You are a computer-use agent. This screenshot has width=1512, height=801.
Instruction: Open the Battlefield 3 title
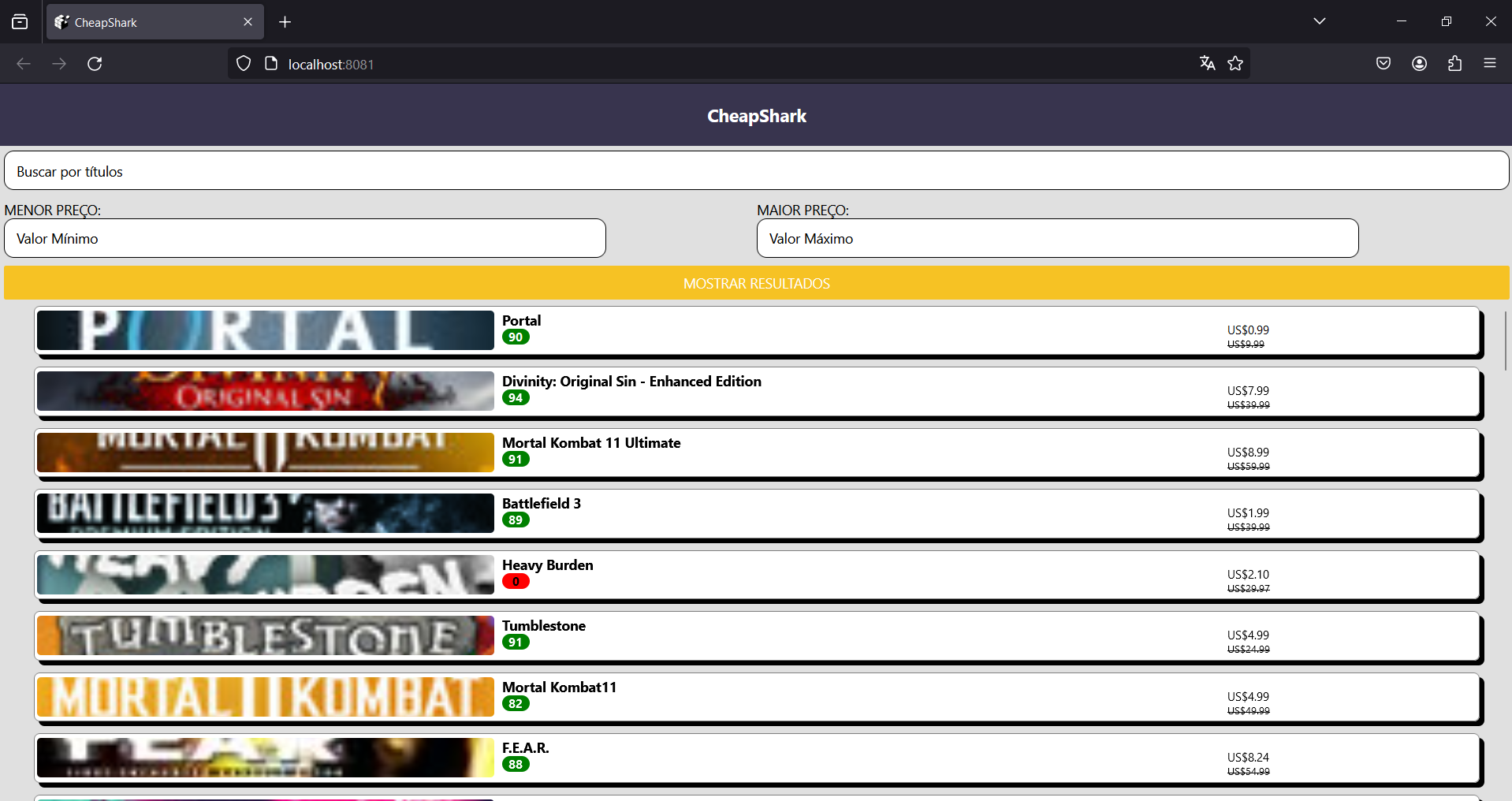pos(542,503)
